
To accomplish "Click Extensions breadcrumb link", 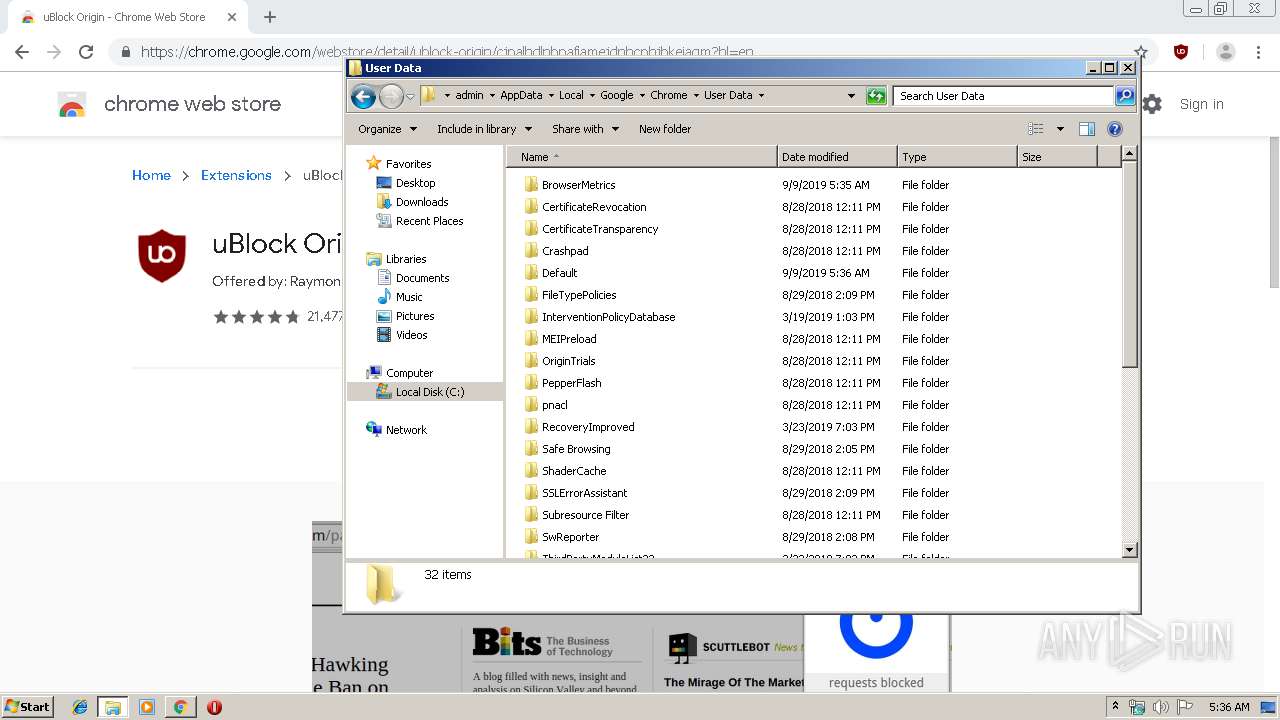I will point(236,175).
